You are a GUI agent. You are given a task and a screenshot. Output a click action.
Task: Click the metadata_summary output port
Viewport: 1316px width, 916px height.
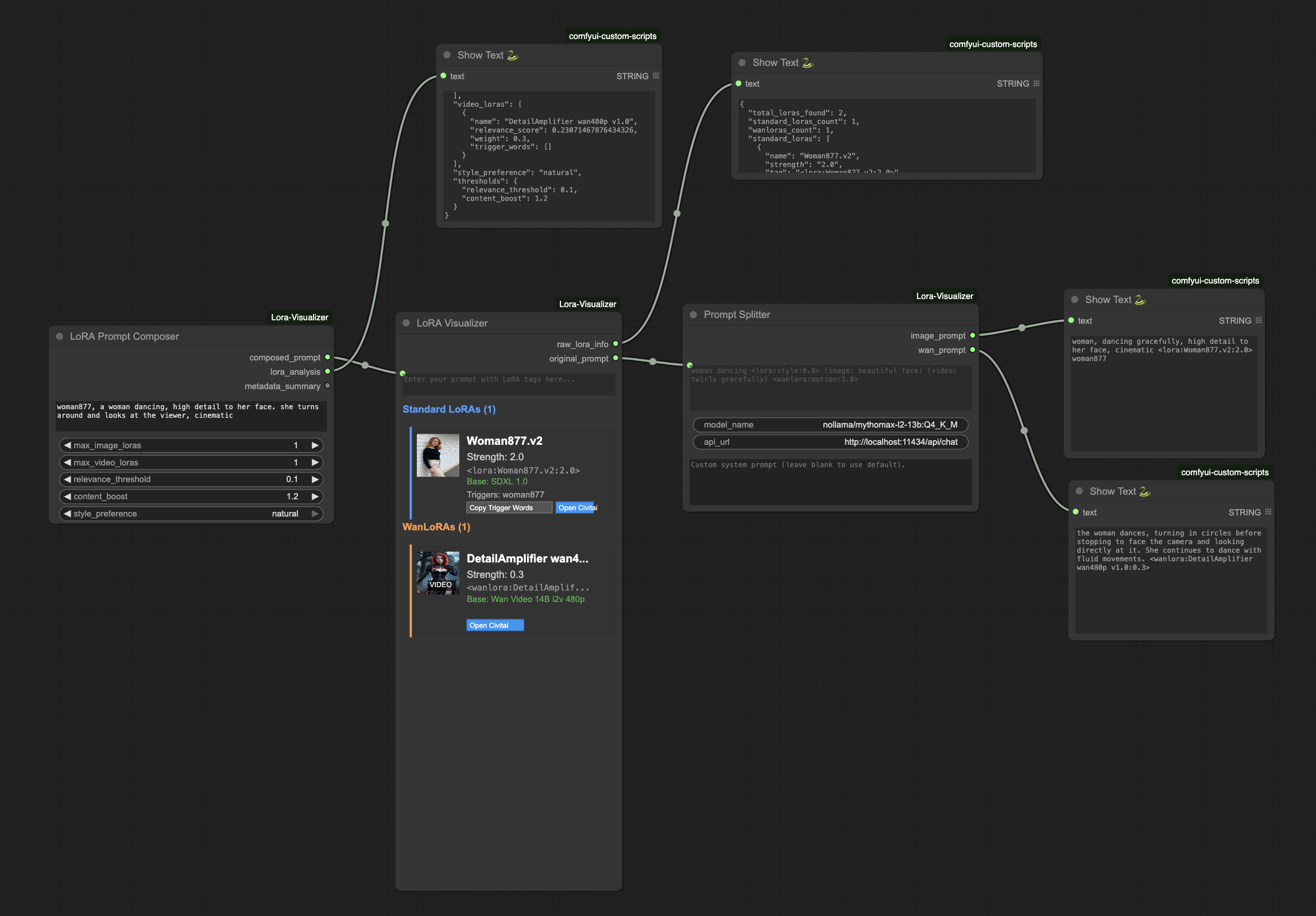click(x=327, y=386)
